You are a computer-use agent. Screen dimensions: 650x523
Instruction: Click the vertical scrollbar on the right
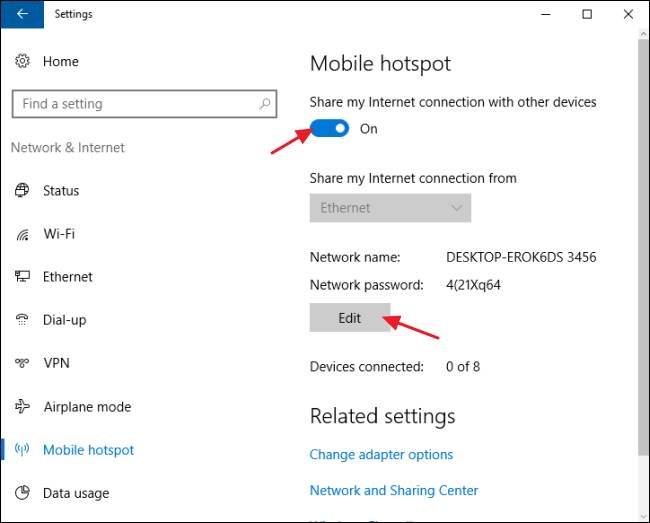[643, 249]
